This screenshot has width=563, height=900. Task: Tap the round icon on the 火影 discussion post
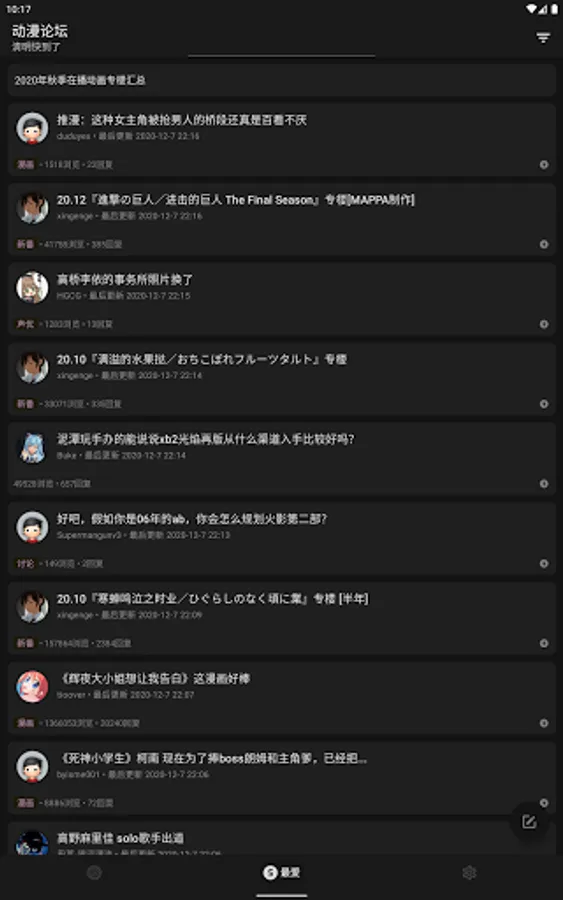tap(543, 564)
